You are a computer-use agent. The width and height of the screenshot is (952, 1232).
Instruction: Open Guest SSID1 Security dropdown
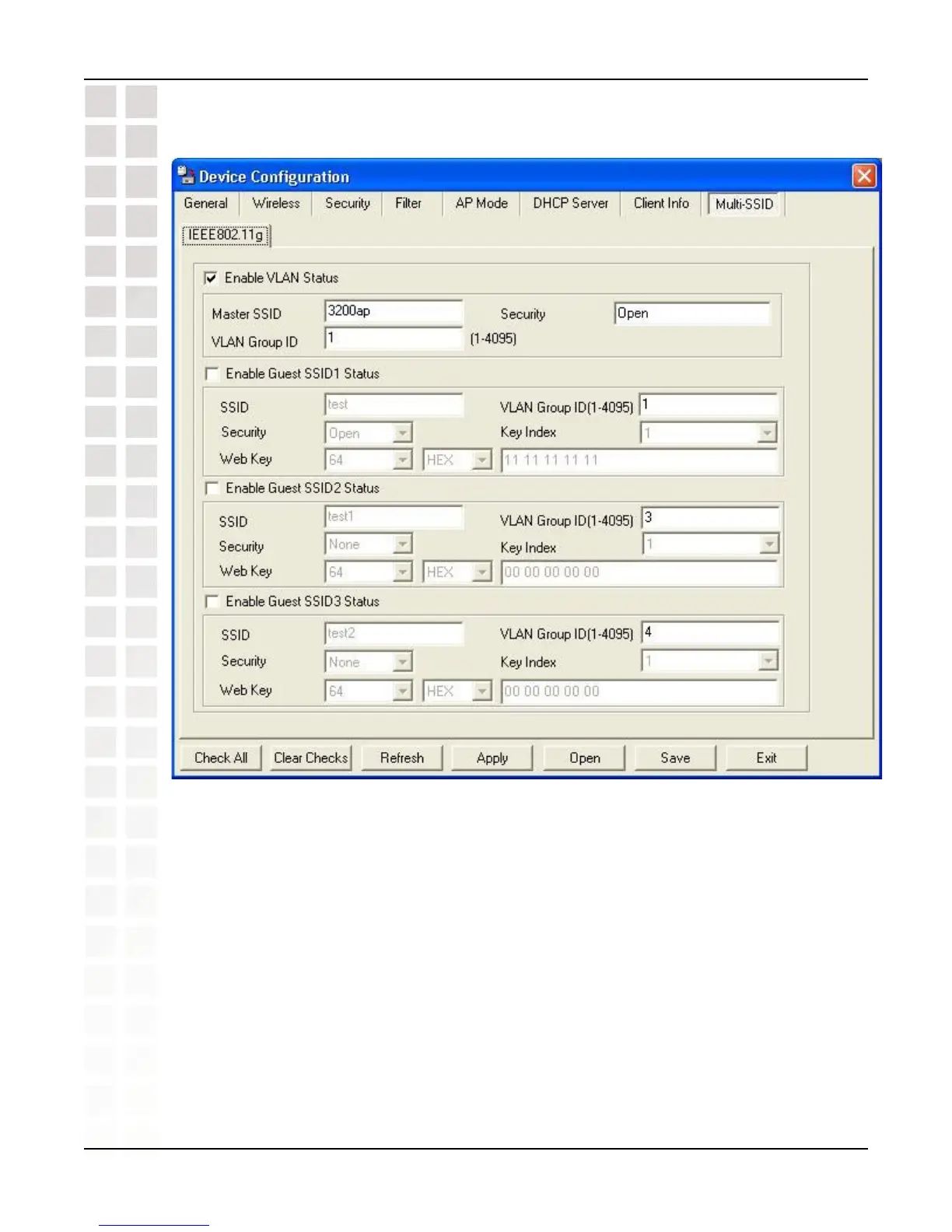(x=368, y=432)
